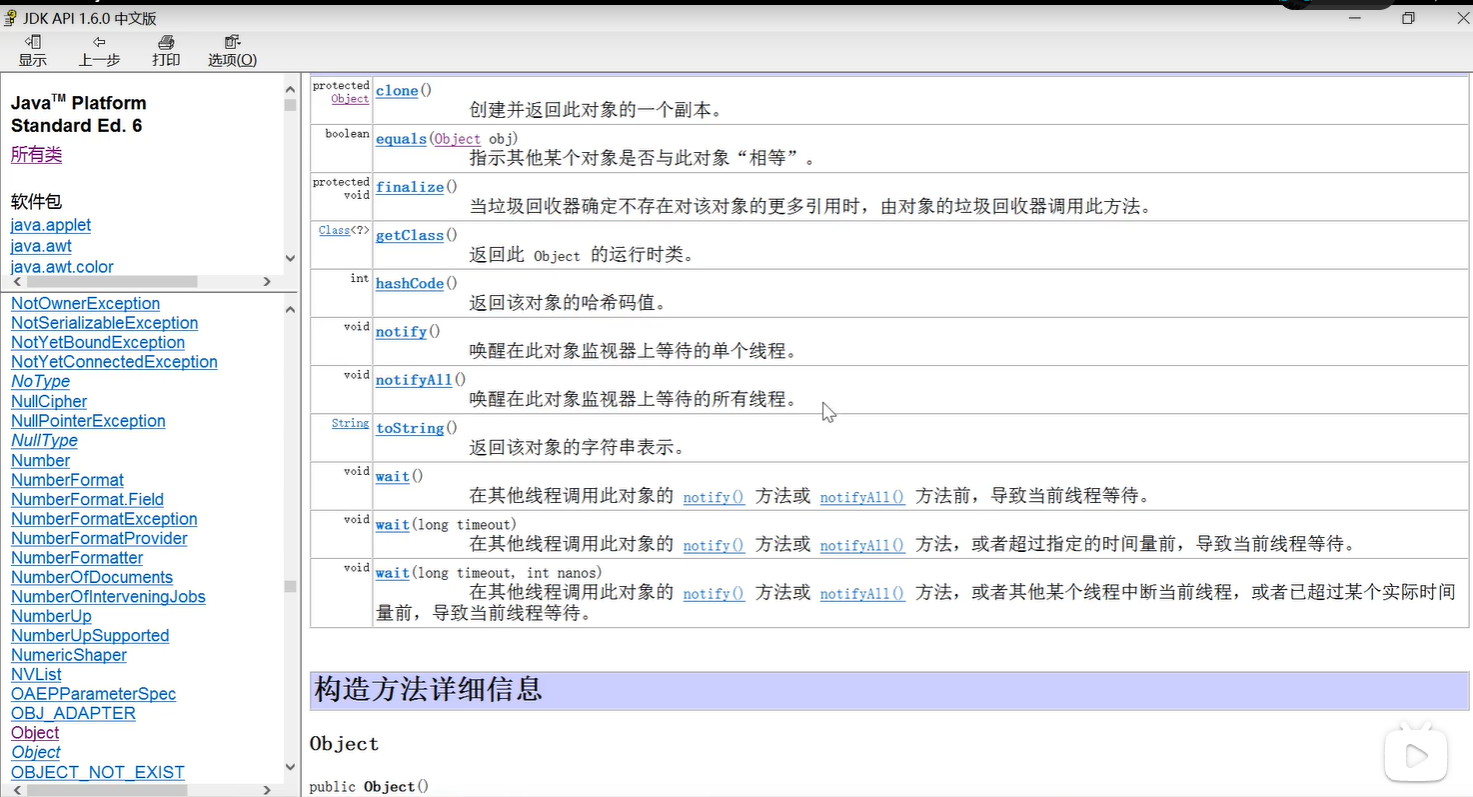Click the Class return type link of getClass
1473x797 pixels.
[334, 230]
